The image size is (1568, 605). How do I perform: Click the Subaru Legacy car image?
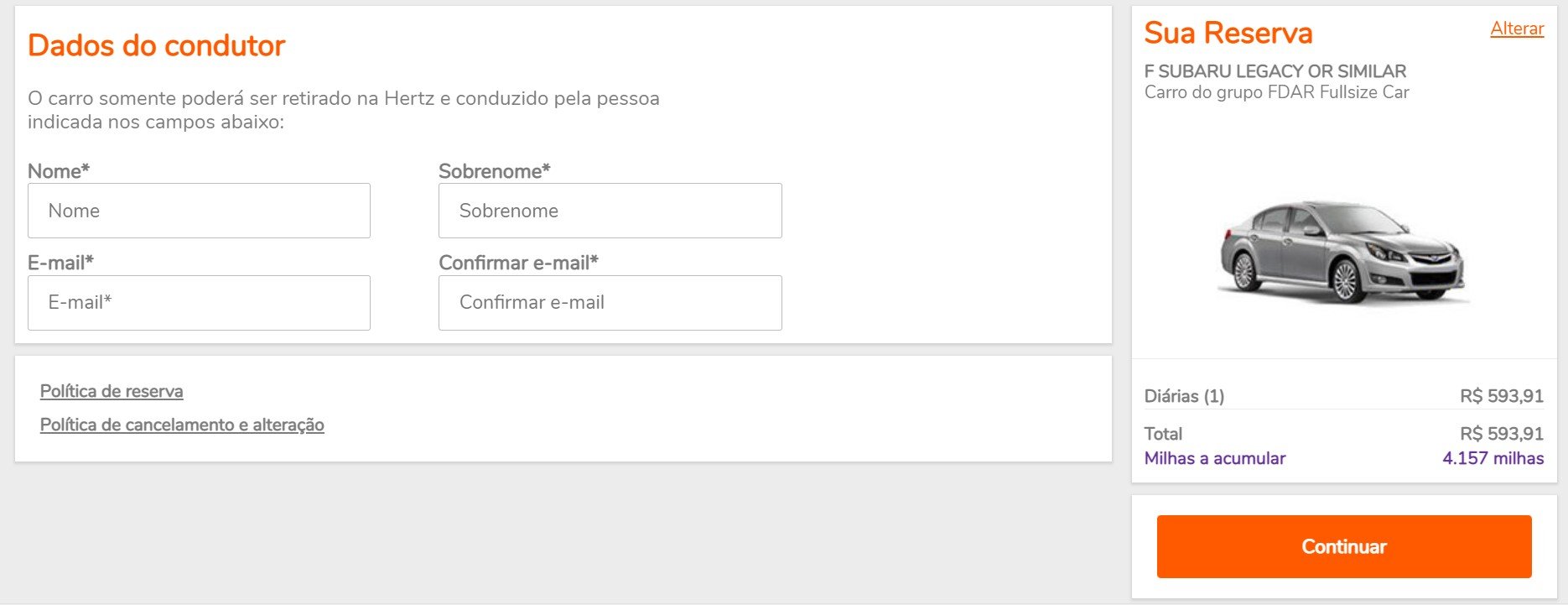(1342, 251)
